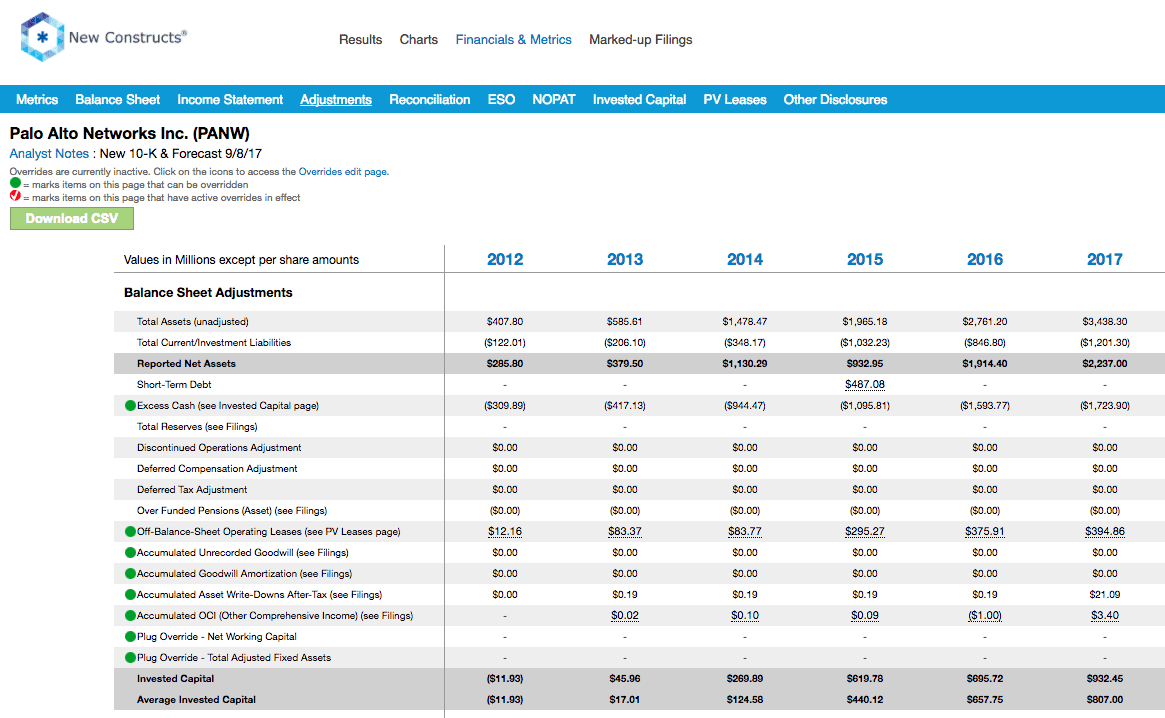This screenshot has height=718, width=1165.
Task: Click green dot beside Plug Override Net Working Capital
Action: pyautogui.click(x=130, y=636)
